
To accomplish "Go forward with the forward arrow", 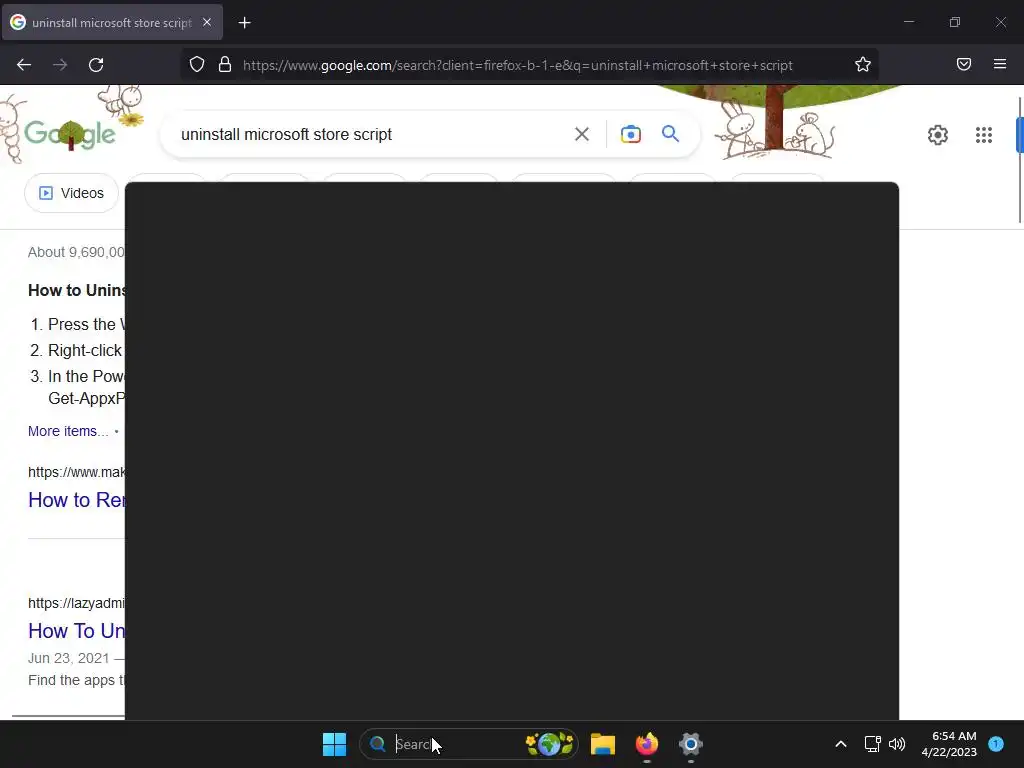I will 60,65.
